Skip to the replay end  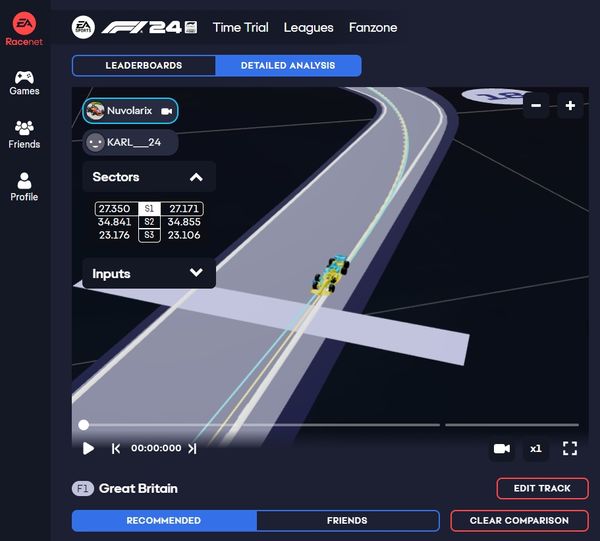tap(192, 448)
